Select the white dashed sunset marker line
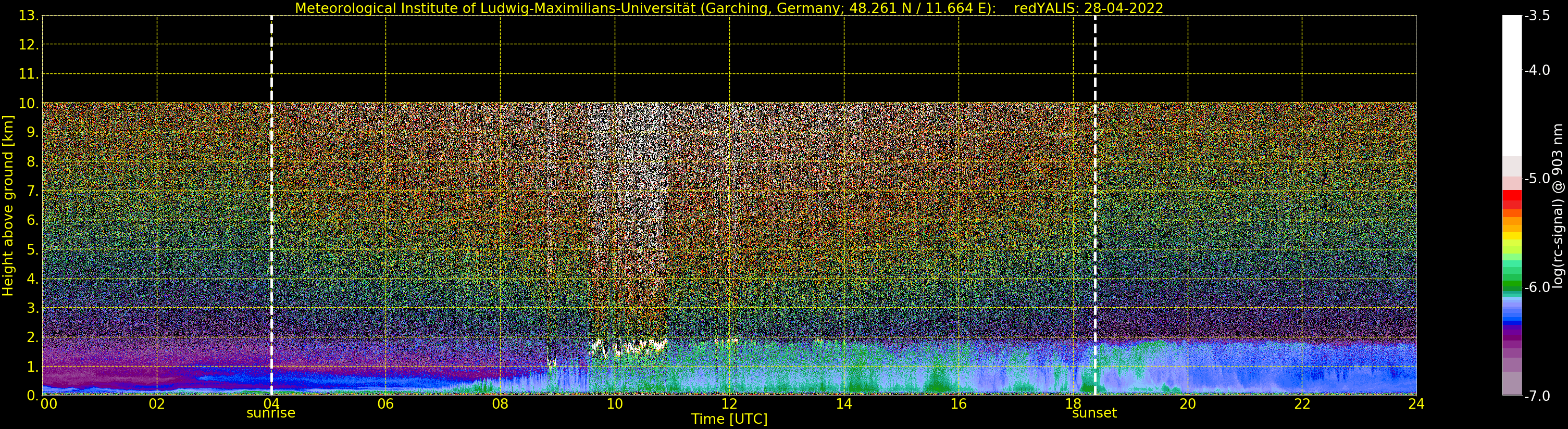 point(1095,205)
